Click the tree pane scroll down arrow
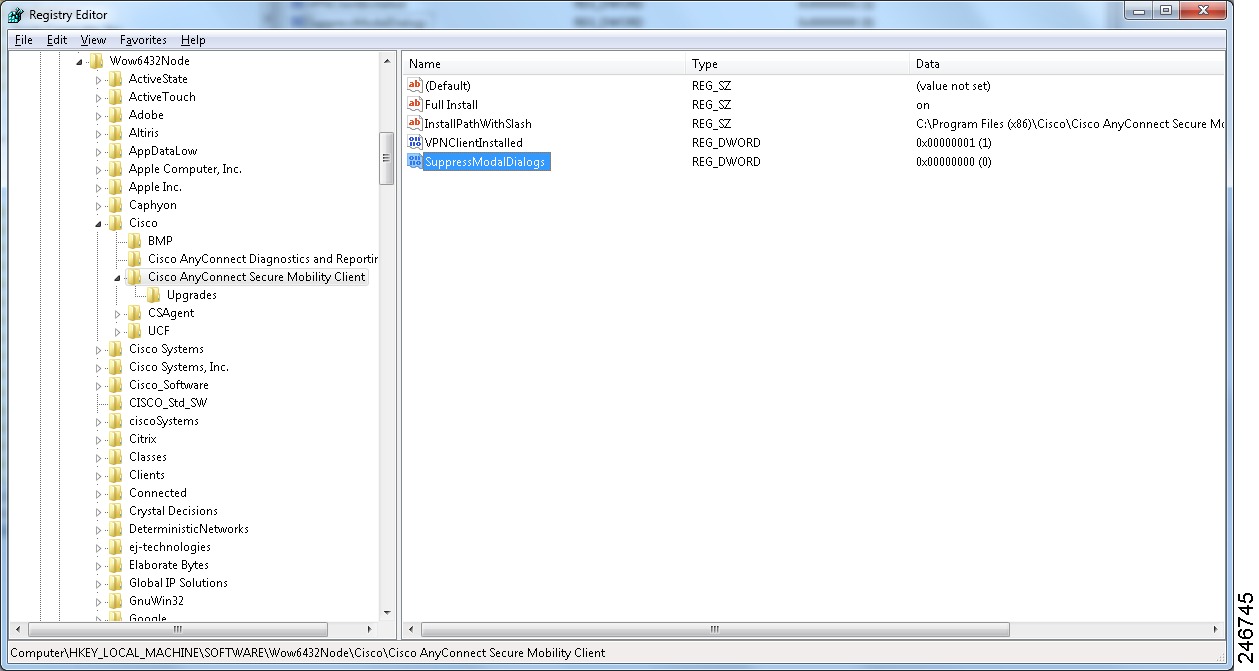Screen dimensions: 1259x671 pyautogui.click(x=387, y=612)
